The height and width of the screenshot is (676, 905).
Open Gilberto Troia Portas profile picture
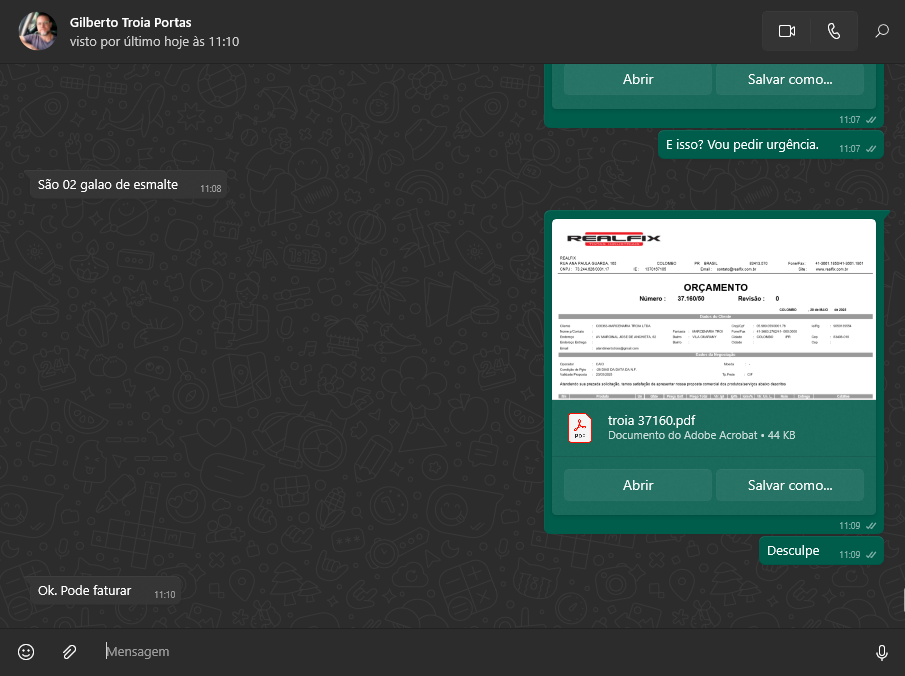point(38,31)
